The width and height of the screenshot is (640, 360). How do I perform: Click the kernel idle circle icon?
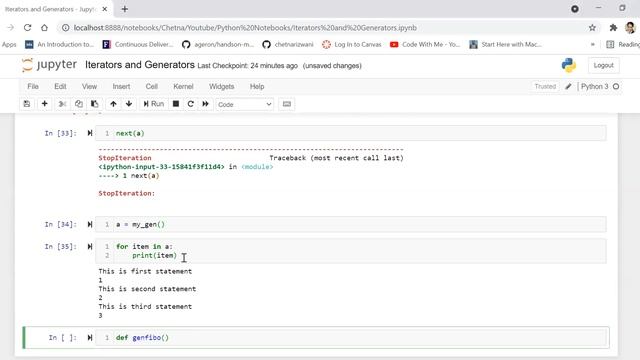(x=616, y=87)
